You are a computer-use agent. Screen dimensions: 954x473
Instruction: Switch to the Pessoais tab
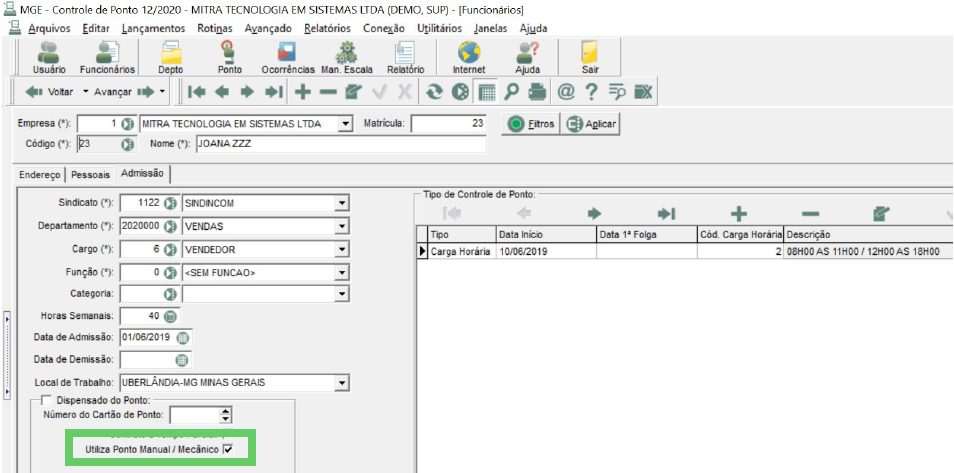coord(91,175)
